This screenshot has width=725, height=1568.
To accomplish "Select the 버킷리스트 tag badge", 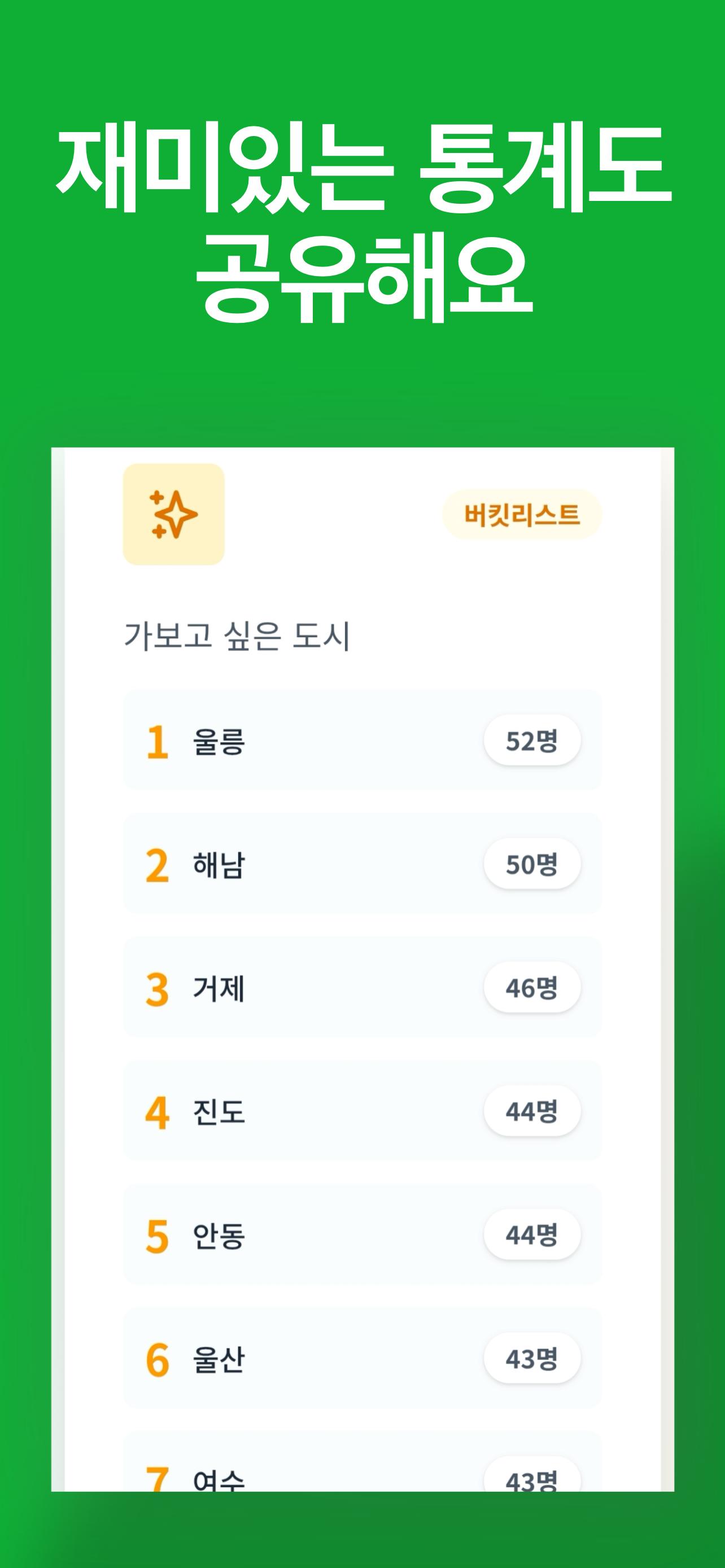I will click(522, 514).
